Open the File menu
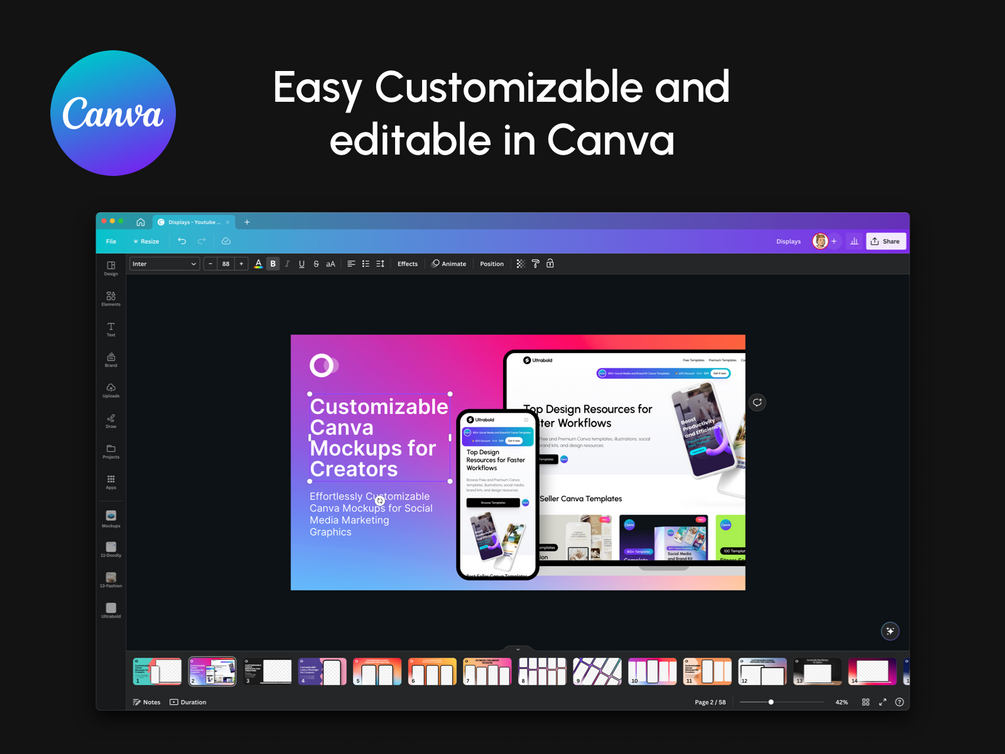The image size is (1005, 754). (111, 242)
